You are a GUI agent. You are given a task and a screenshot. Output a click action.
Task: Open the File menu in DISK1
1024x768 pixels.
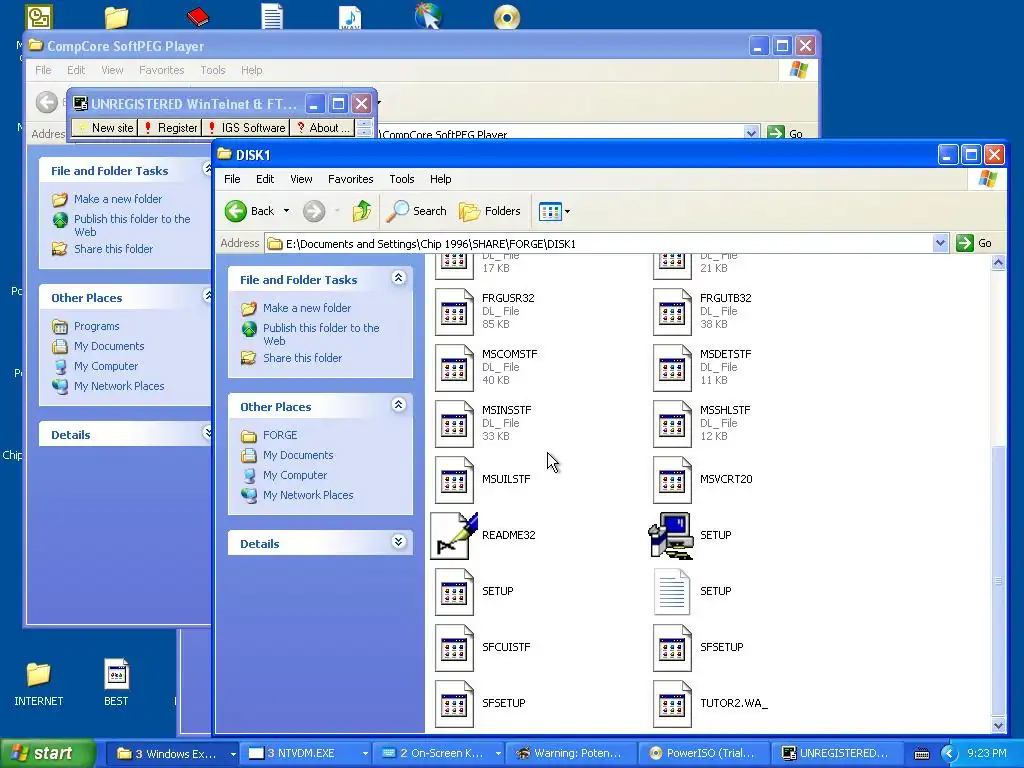(232, 179)
